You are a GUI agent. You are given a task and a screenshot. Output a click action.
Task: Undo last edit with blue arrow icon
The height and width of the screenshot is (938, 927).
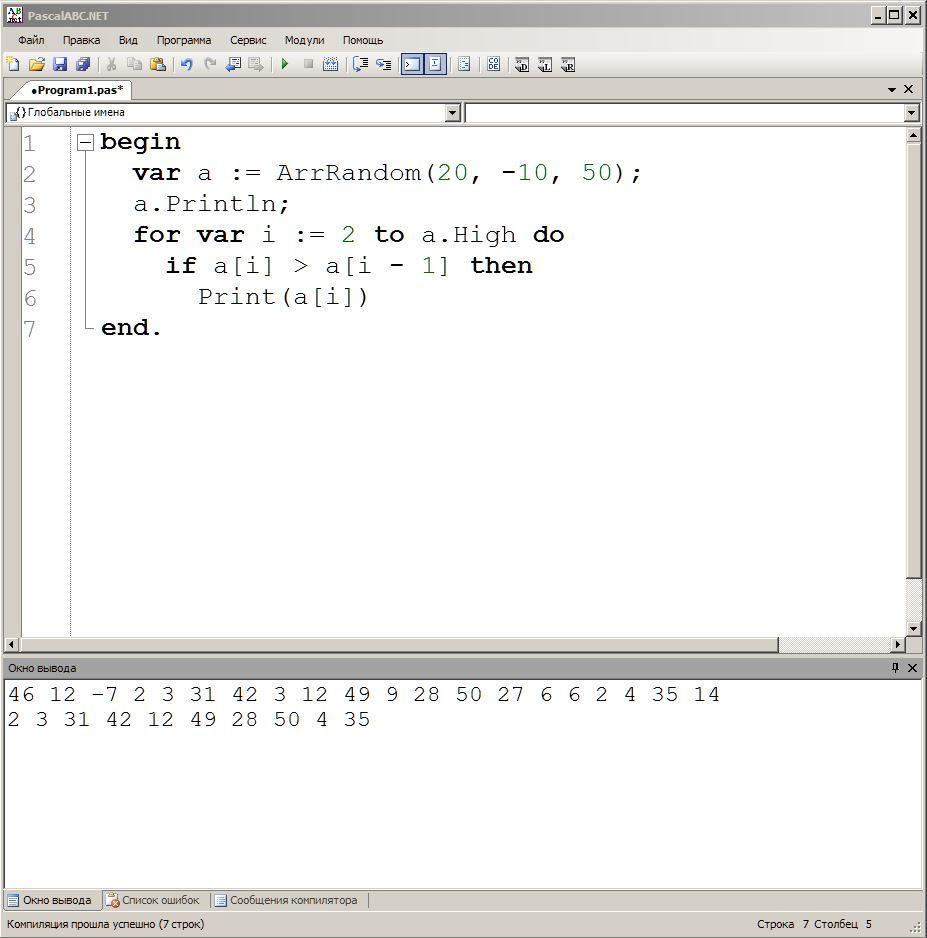[187, 64]
